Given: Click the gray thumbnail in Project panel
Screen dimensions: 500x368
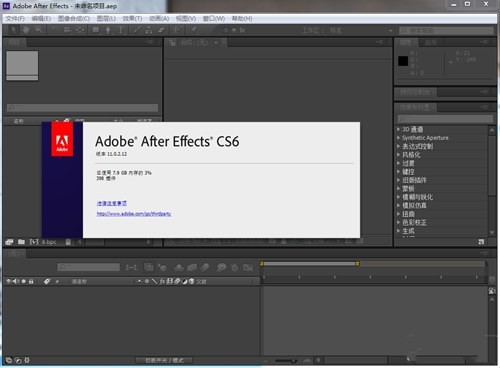Looking at the screenshot, I should coord(22,65).
